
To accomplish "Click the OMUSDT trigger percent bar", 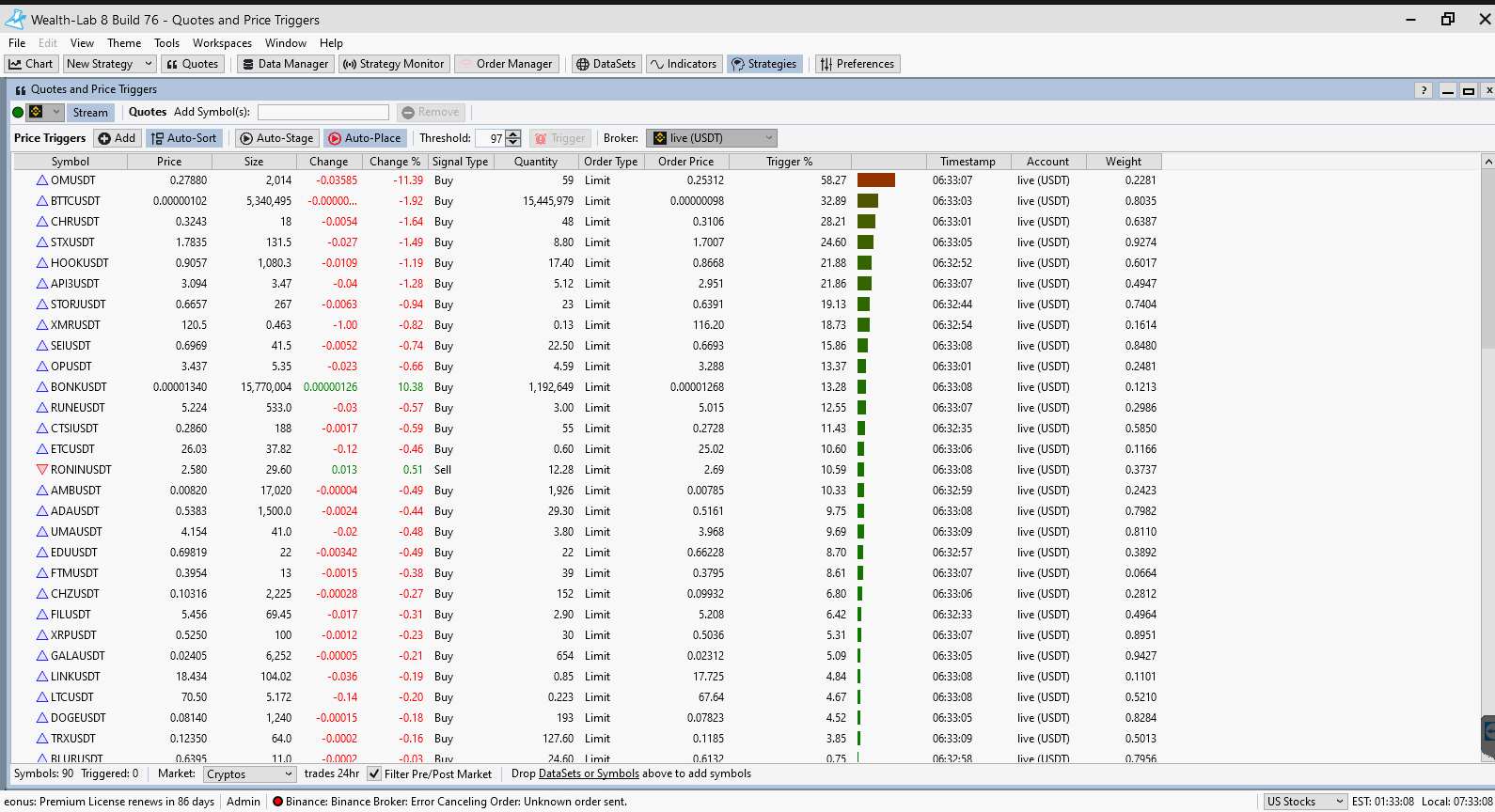I will (x=875, y=180).
